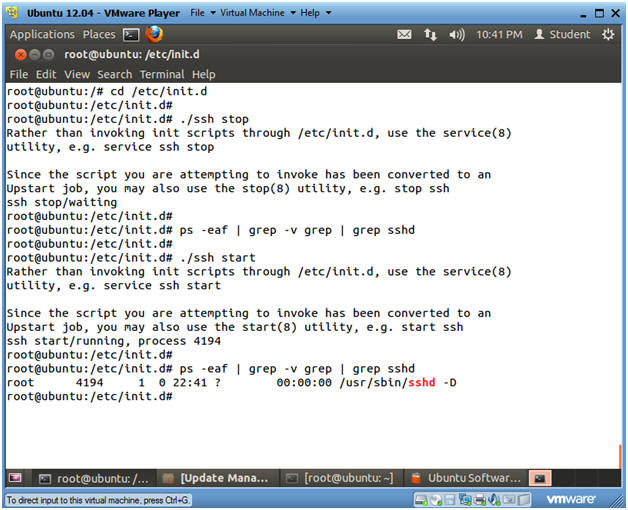Click the VMware printer device icon
628x510 pixels.
[x=480, y=500]
